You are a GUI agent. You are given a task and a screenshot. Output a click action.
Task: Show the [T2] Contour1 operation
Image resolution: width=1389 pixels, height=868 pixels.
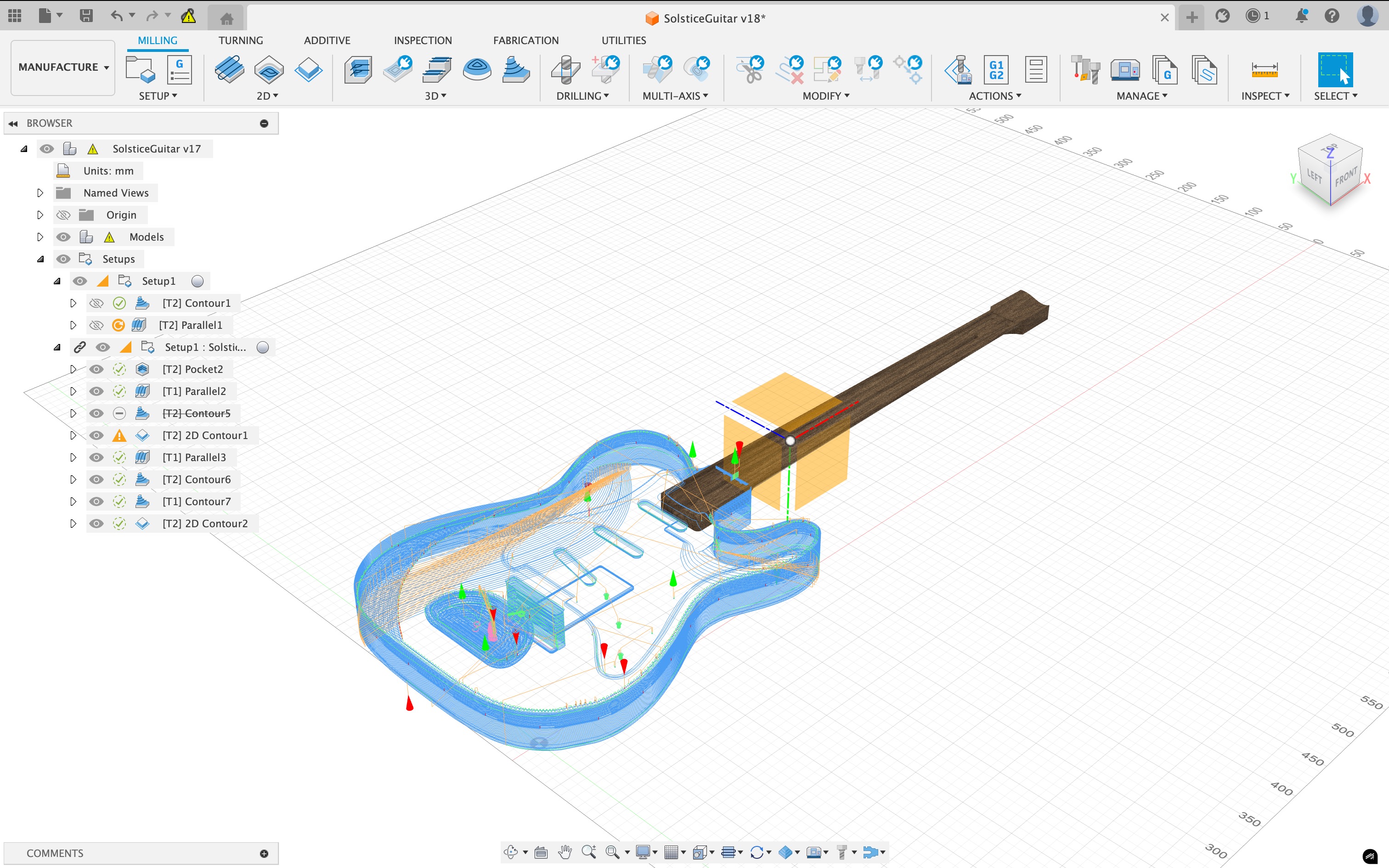click(x=96, y=303)
